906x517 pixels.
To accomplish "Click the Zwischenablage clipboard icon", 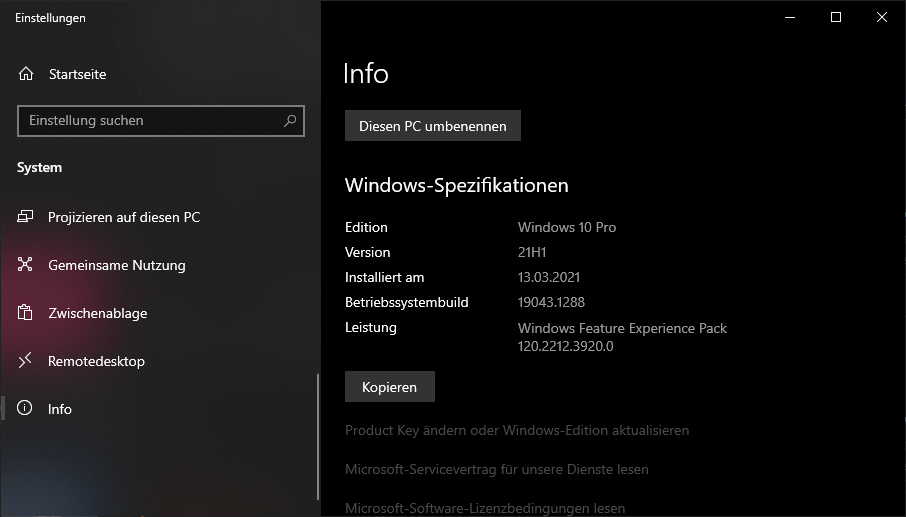I will pyautogui.click(x=25, y=313).
